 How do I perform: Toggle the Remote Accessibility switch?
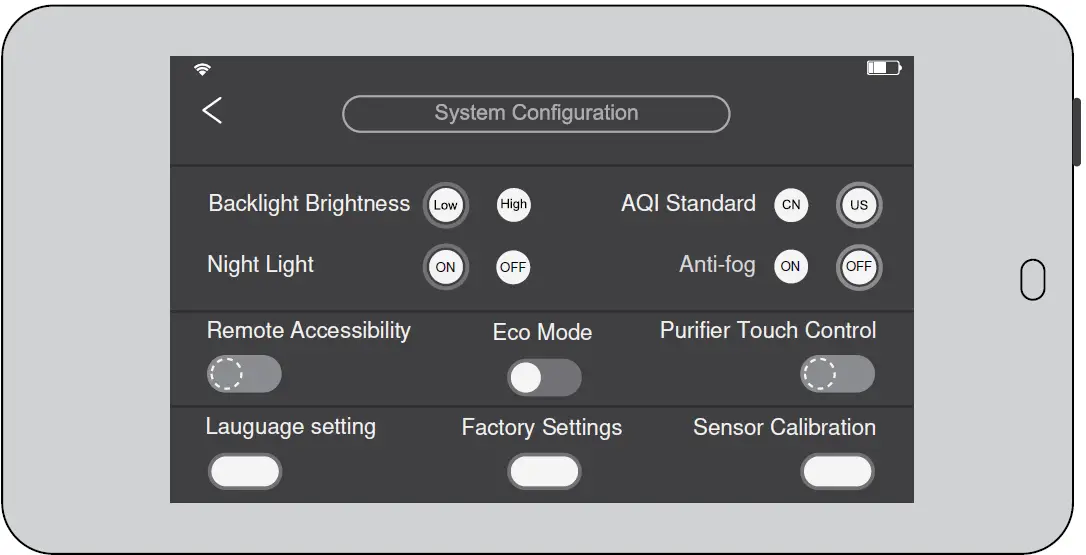pyautogui.click(x=244, y=374)
